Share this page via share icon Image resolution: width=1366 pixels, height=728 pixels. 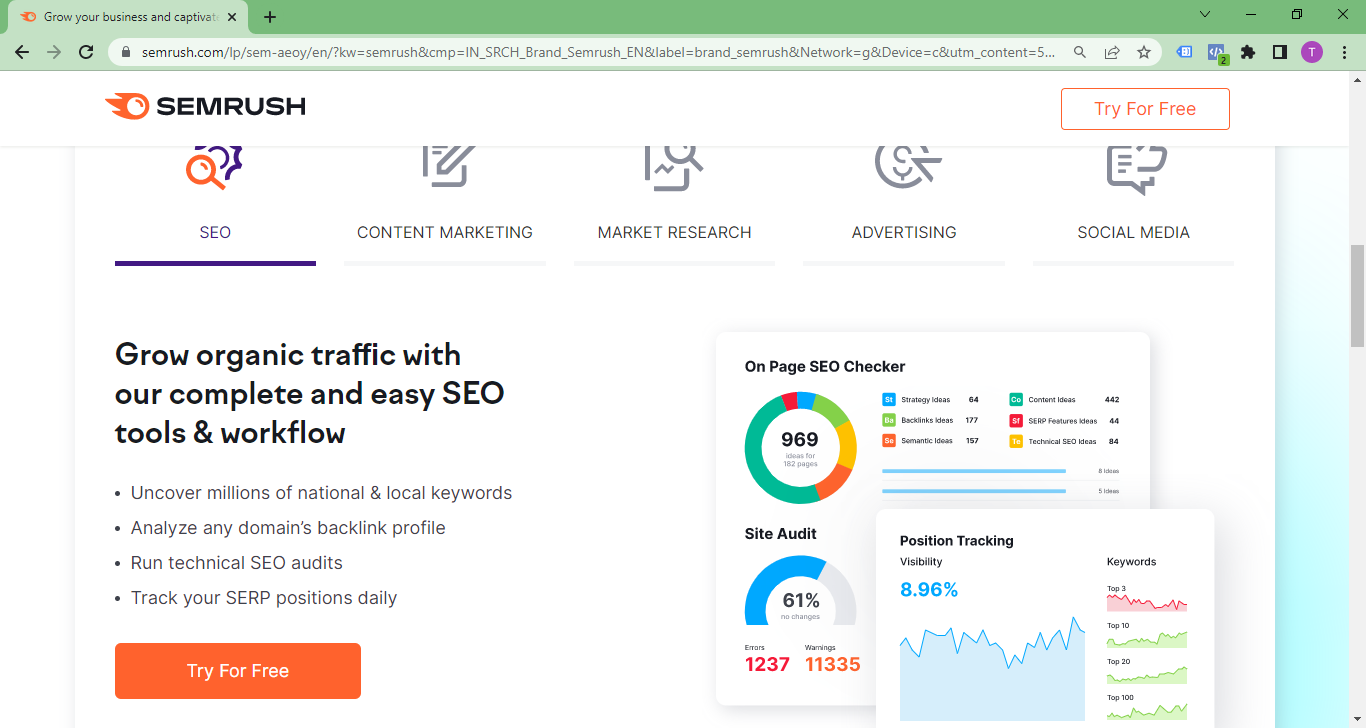pos(1112,52)
